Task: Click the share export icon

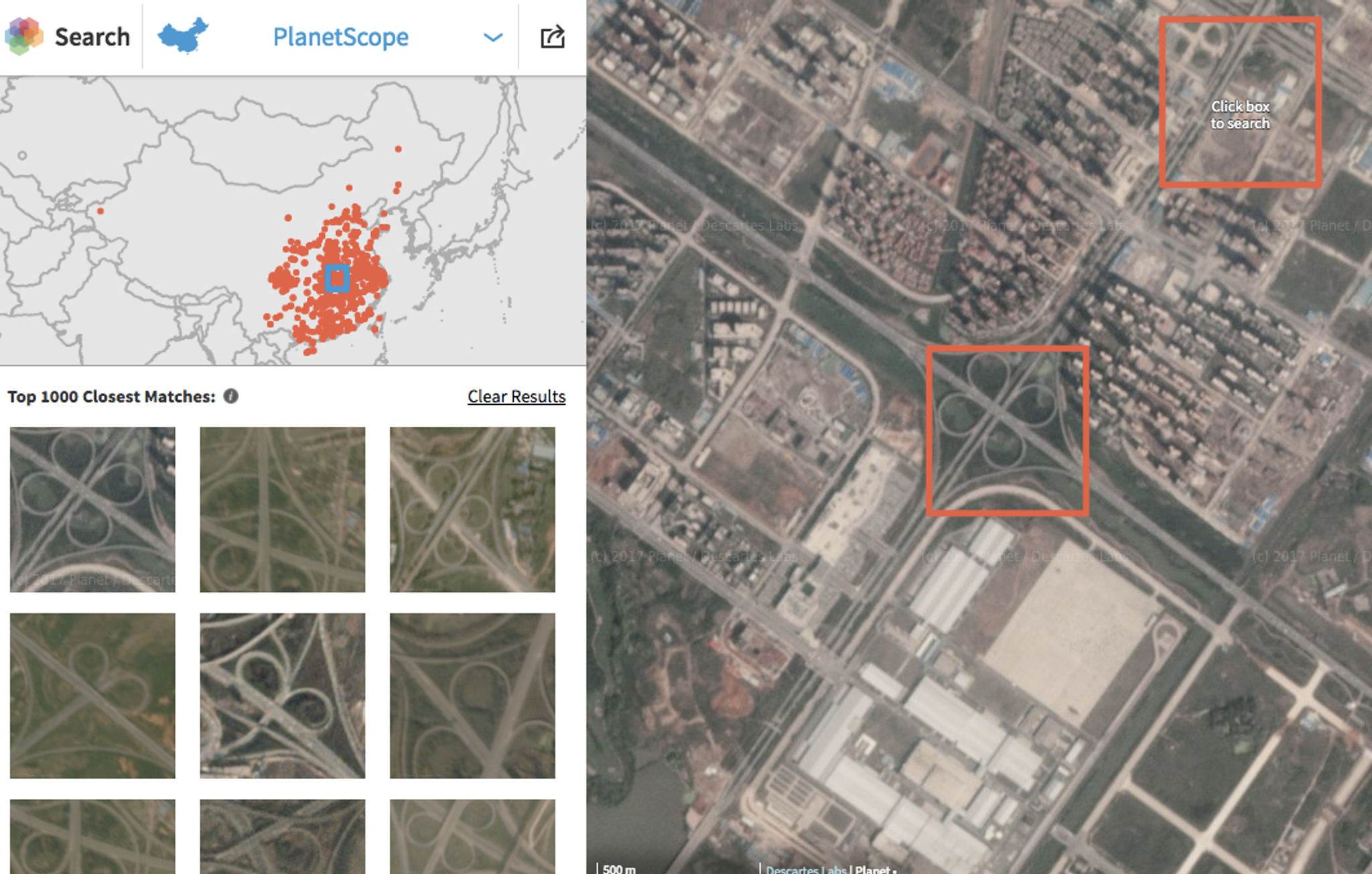Action: pyautogui.click(x=552, y=37)
